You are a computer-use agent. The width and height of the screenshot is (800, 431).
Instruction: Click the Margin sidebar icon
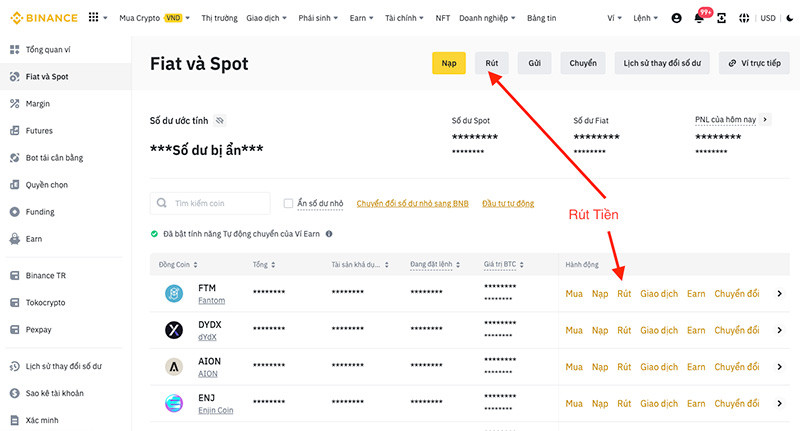point(15,104)
